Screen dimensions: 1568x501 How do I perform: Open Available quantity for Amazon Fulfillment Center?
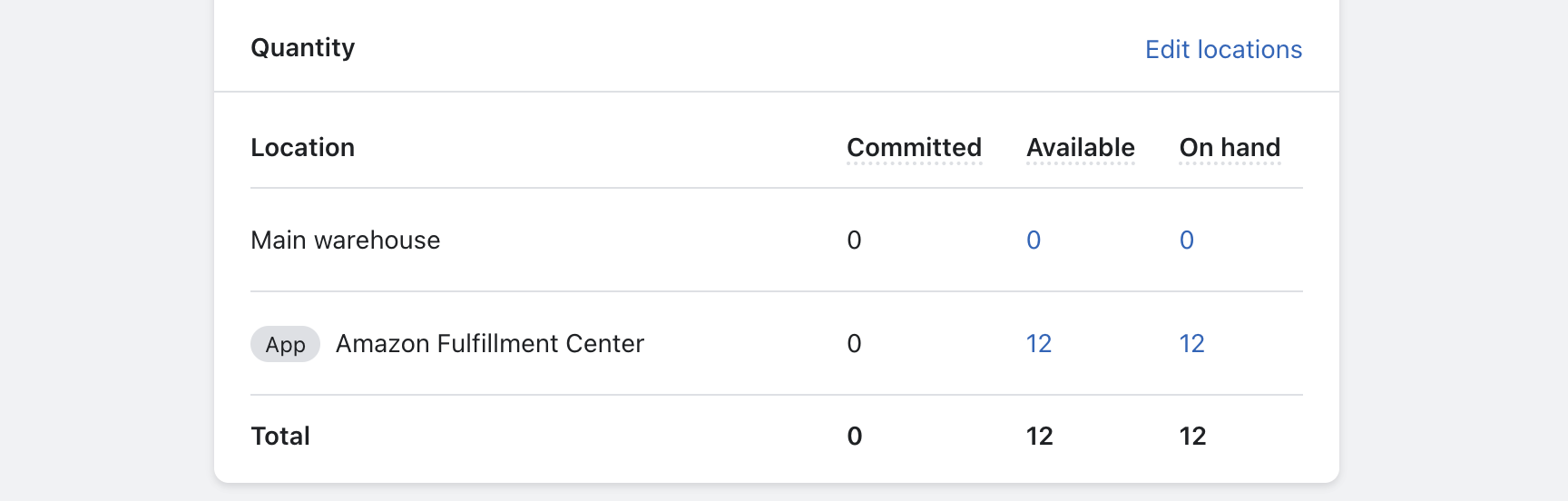[x=1039, y=344]
